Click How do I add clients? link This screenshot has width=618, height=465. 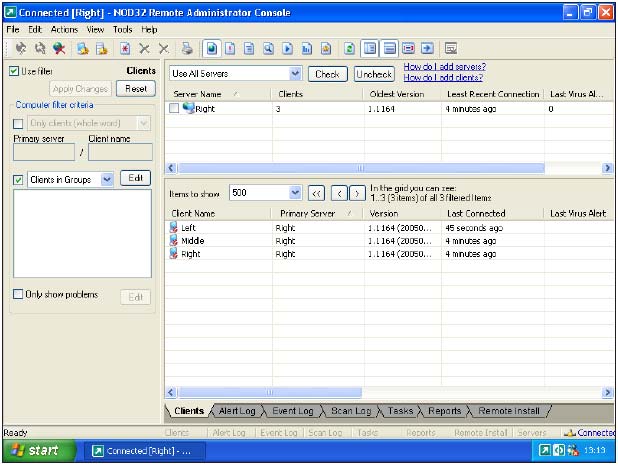(x=443, y=78)
